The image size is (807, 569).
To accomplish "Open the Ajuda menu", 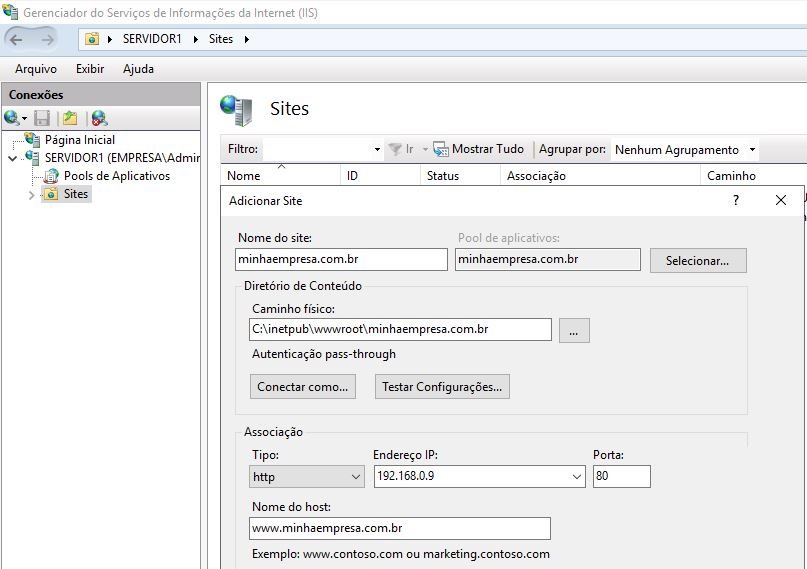I will click(x=138, y=69).
